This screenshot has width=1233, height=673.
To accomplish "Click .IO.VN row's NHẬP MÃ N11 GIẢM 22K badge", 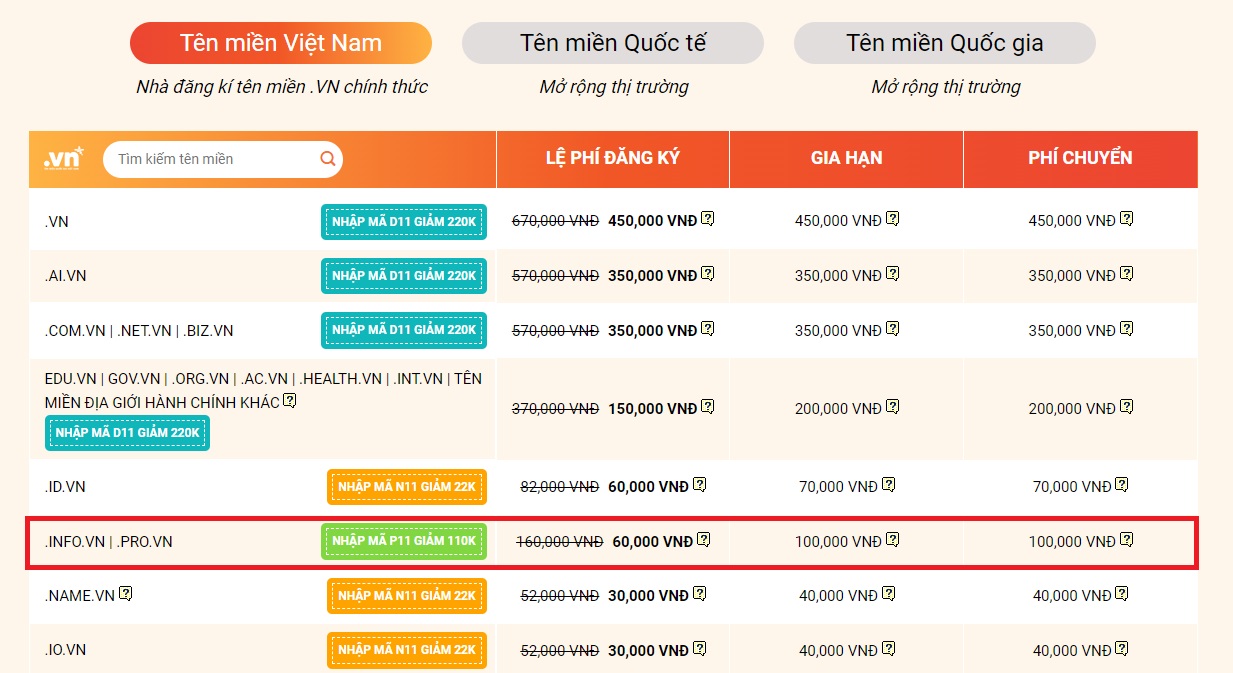I will (x=407, y=650).
